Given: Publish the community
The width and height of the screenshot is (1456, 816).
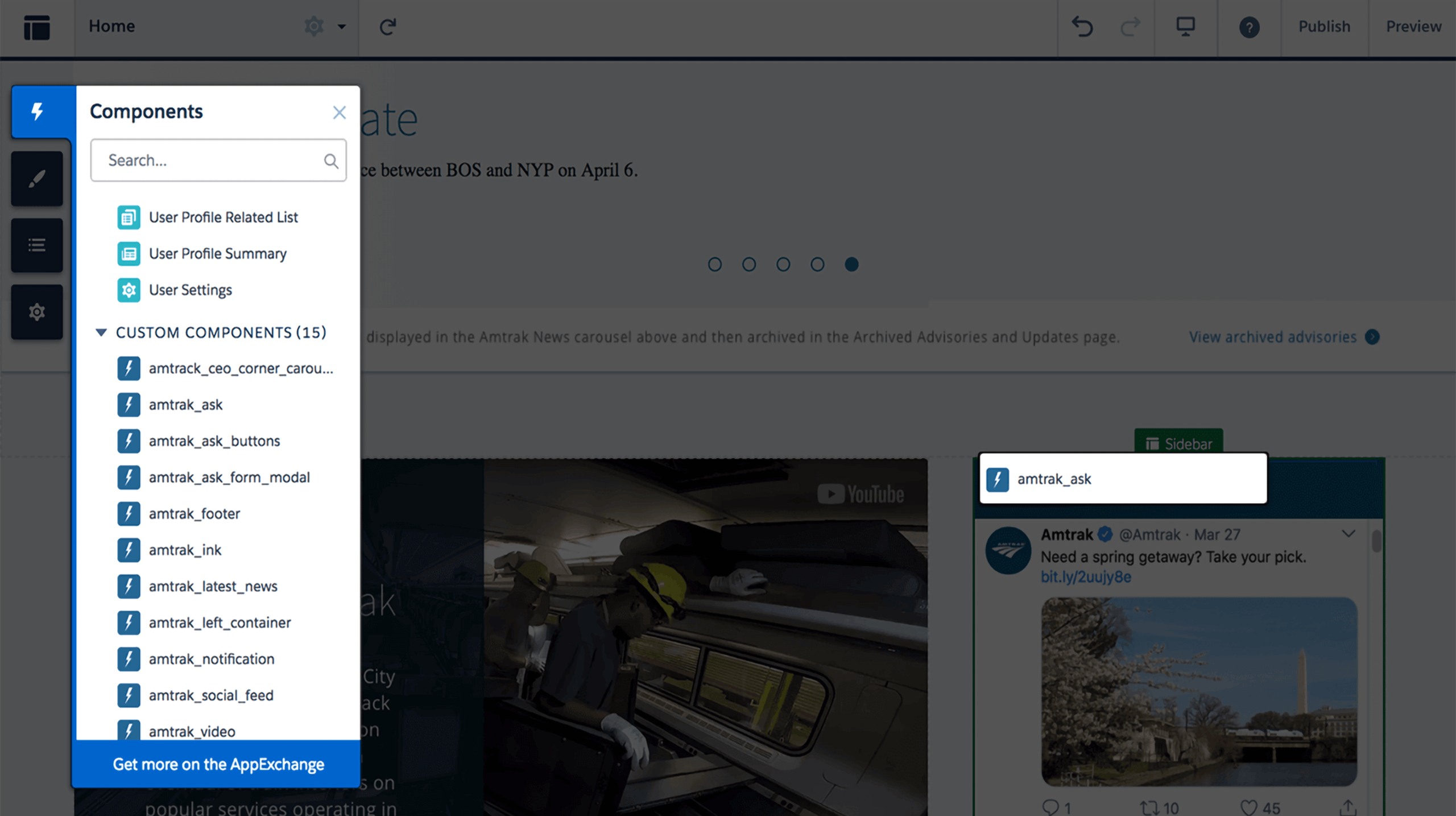Looking at the screenshot, I should tap(1324, 27).
